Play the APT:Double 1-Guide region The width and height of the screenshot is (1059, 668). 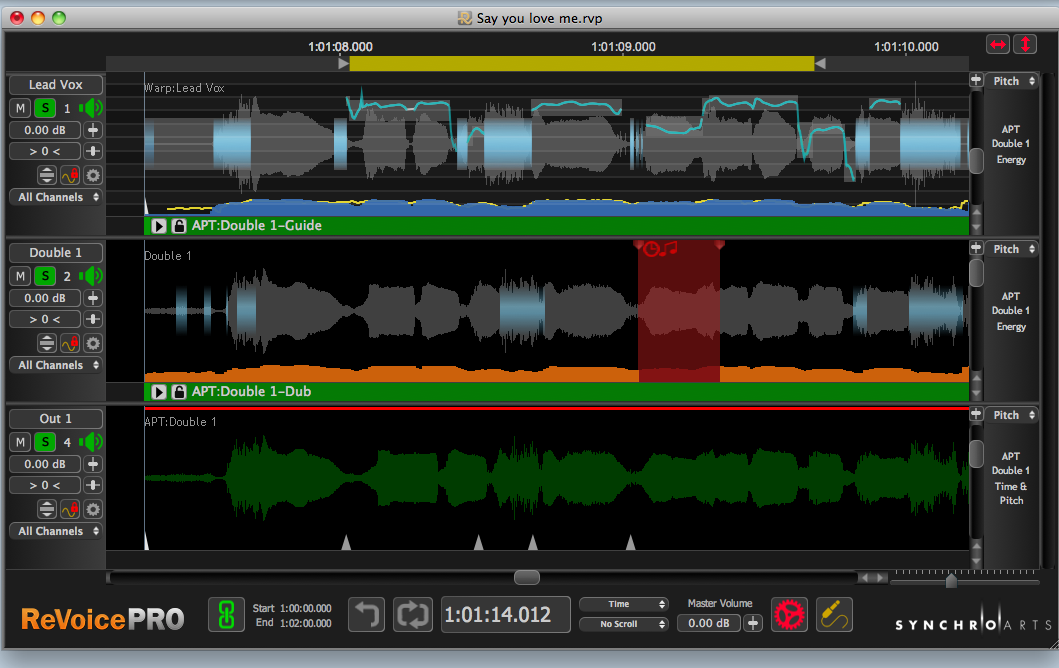(159, 226)
